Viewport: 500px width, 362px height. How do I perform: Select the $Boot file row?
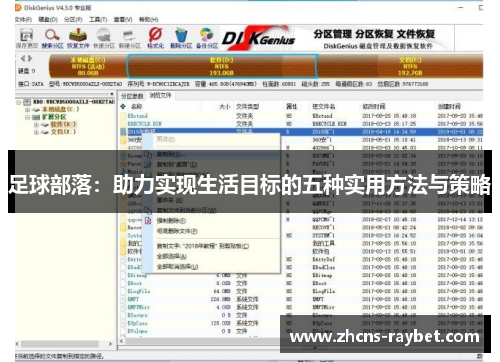[301, 283]
